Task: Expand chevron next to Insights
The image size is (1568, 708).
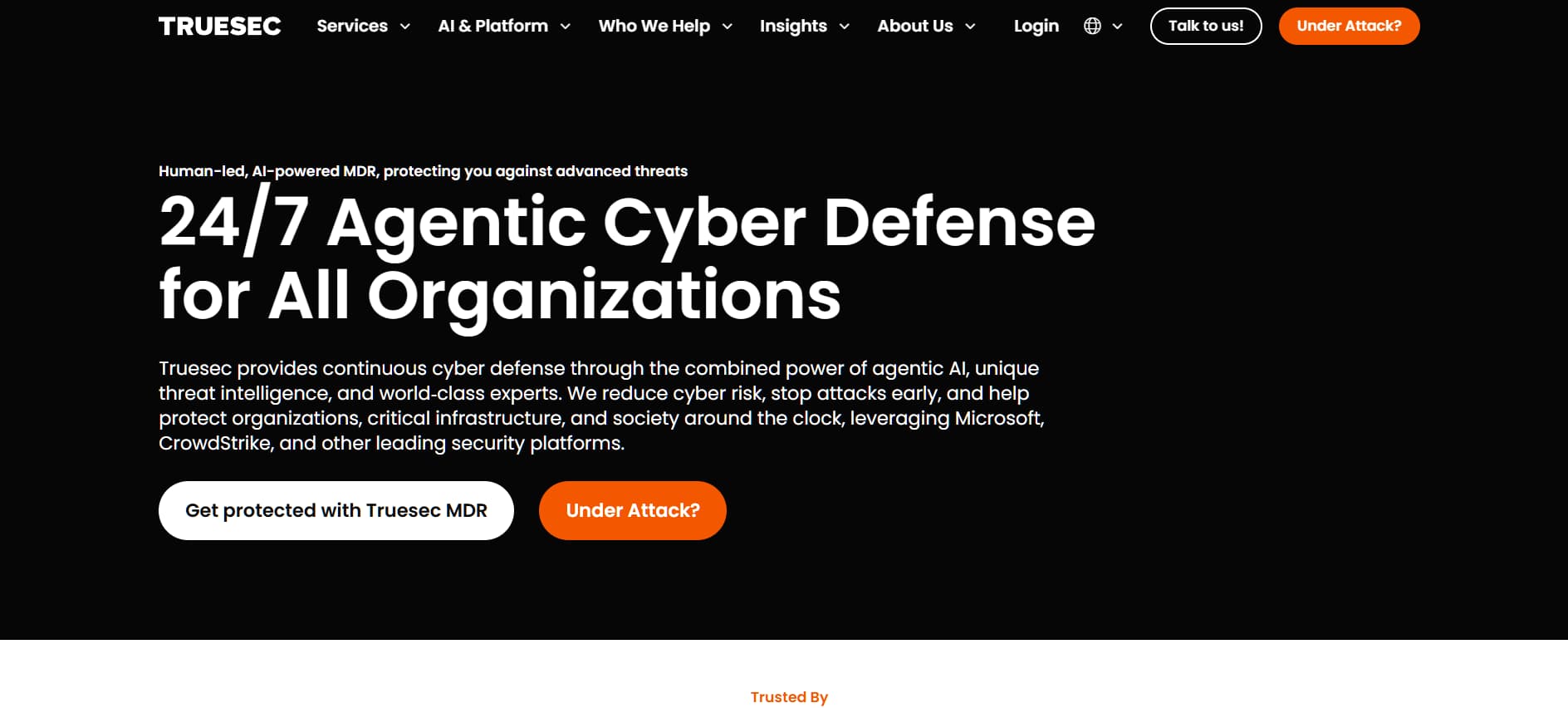Action: (845, 27)
